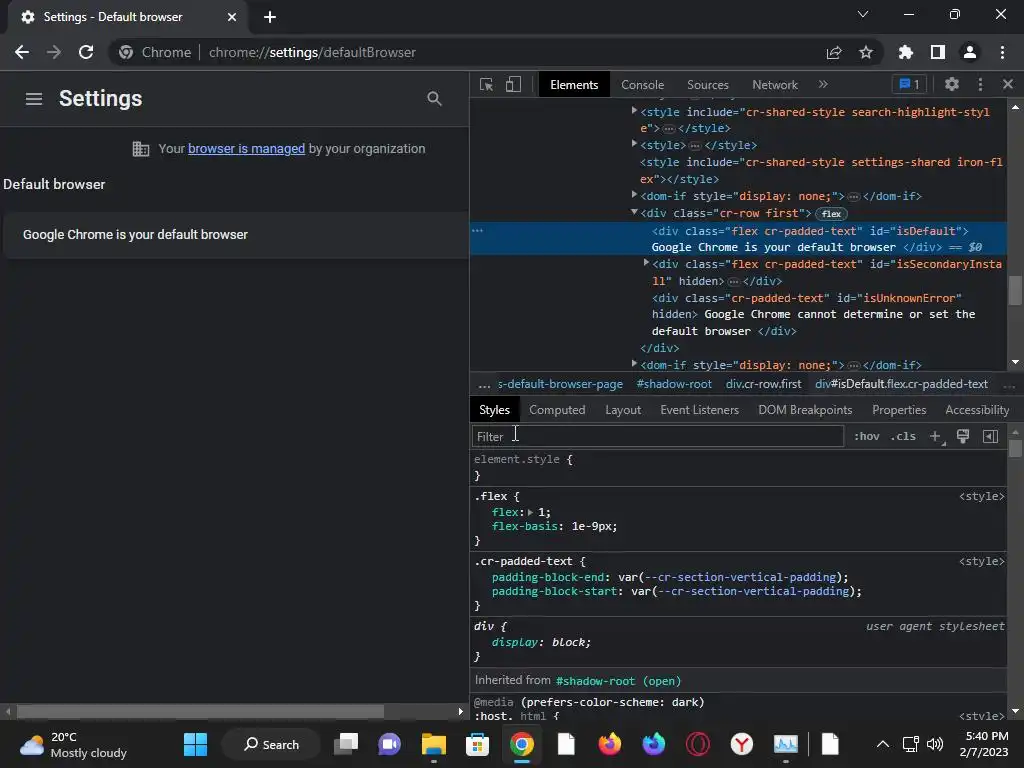Screen dimensions: 1024x768
Task: Expand the style include cr-shared-style search-highlight node
Action: click(634, 111)
